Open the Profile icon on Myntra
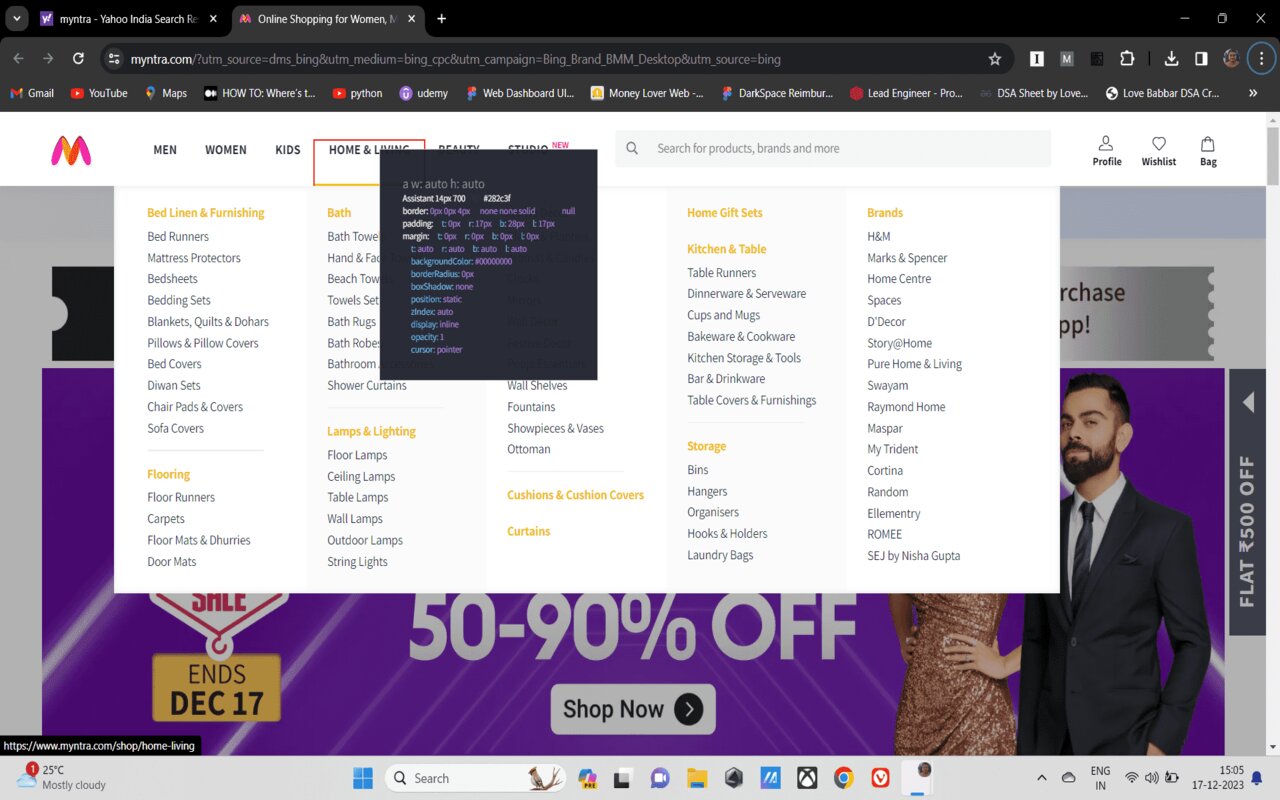Screen dimensions: 1280x800 (1106, 149)
